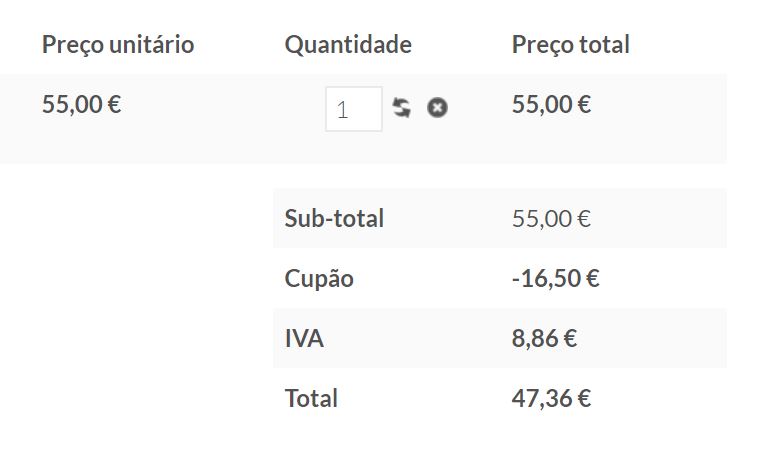Click the update quantity refresh arrows icon
This screenshot has width=774, height=472.
pos(401,108)
